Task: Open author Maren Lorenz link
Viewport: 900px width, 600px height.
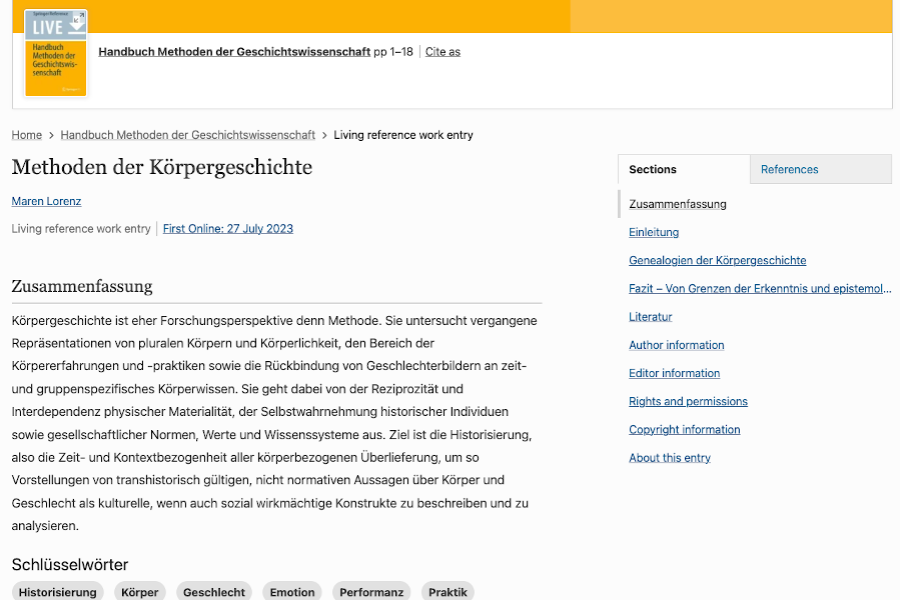Action: coord(46,201)
